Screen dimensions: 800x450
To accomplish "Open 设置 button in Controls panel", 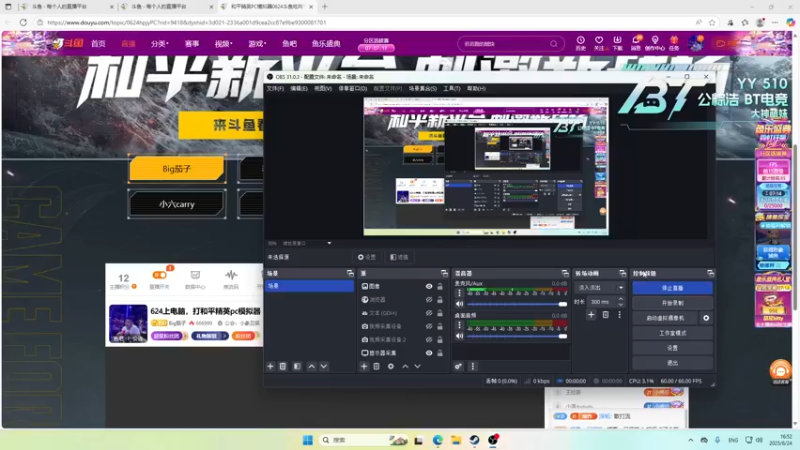I will [x=672, y=348].
